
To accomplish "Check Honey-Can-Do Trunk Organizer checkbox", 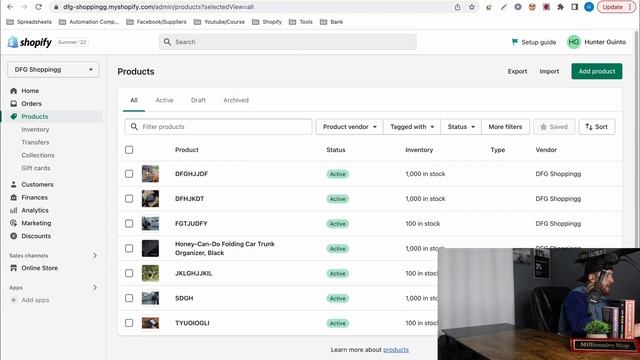I will click(129, 249).
